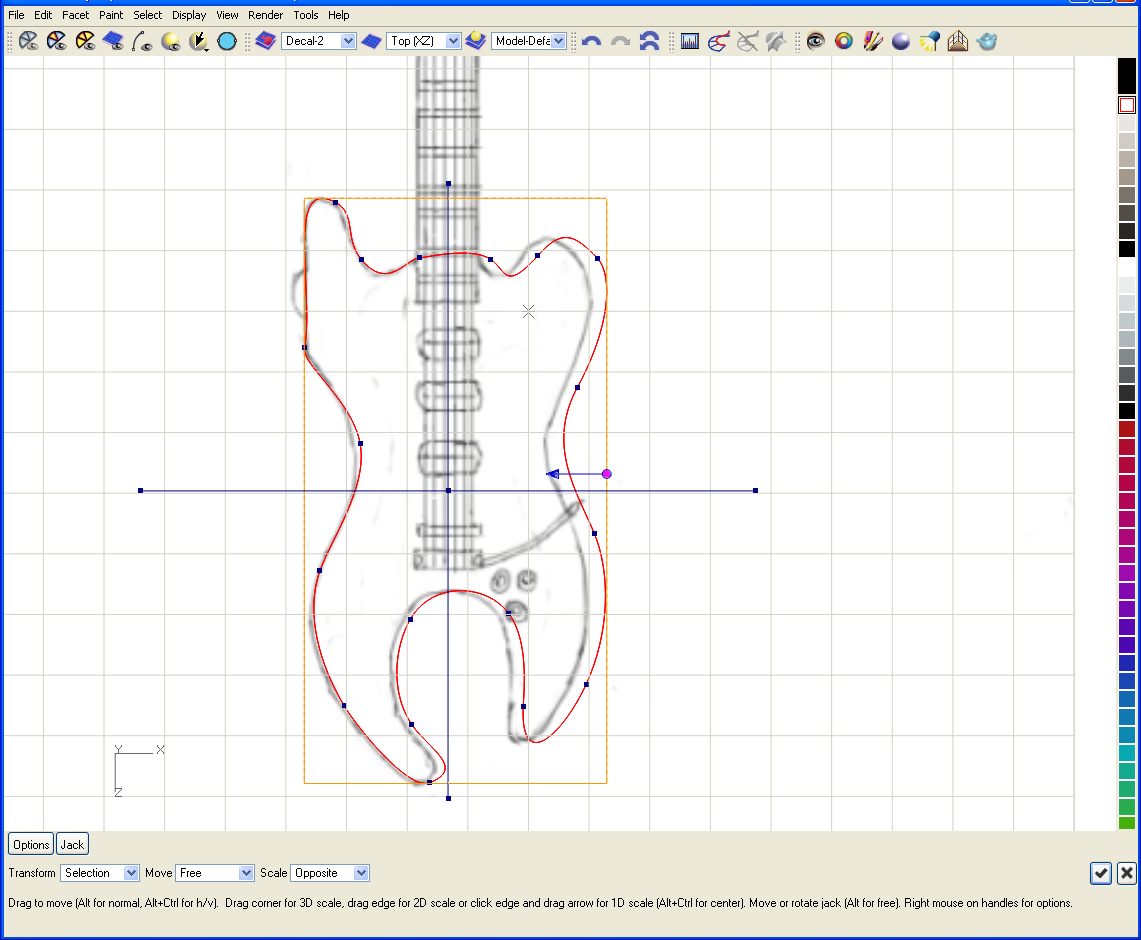The width and height of the screenshot is (1141, 940).
Task: Click the teapot render icon
Action: pyautogui.click(x=987, y=41)
